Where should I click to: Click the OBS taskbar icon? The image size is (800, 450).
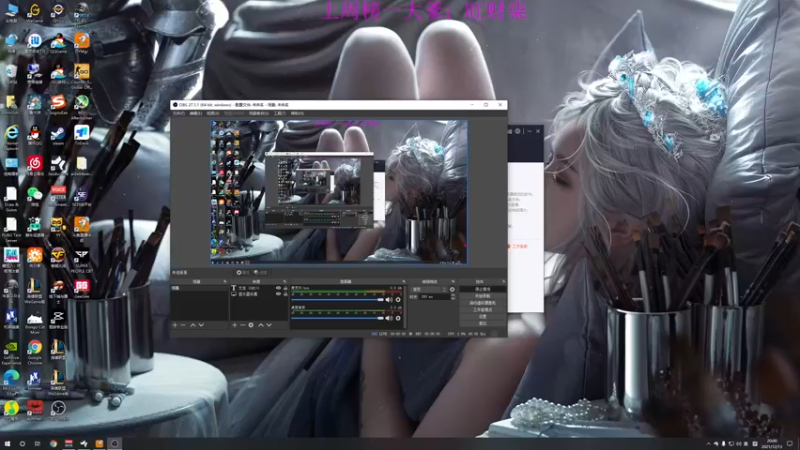click(x=114, y=444)
